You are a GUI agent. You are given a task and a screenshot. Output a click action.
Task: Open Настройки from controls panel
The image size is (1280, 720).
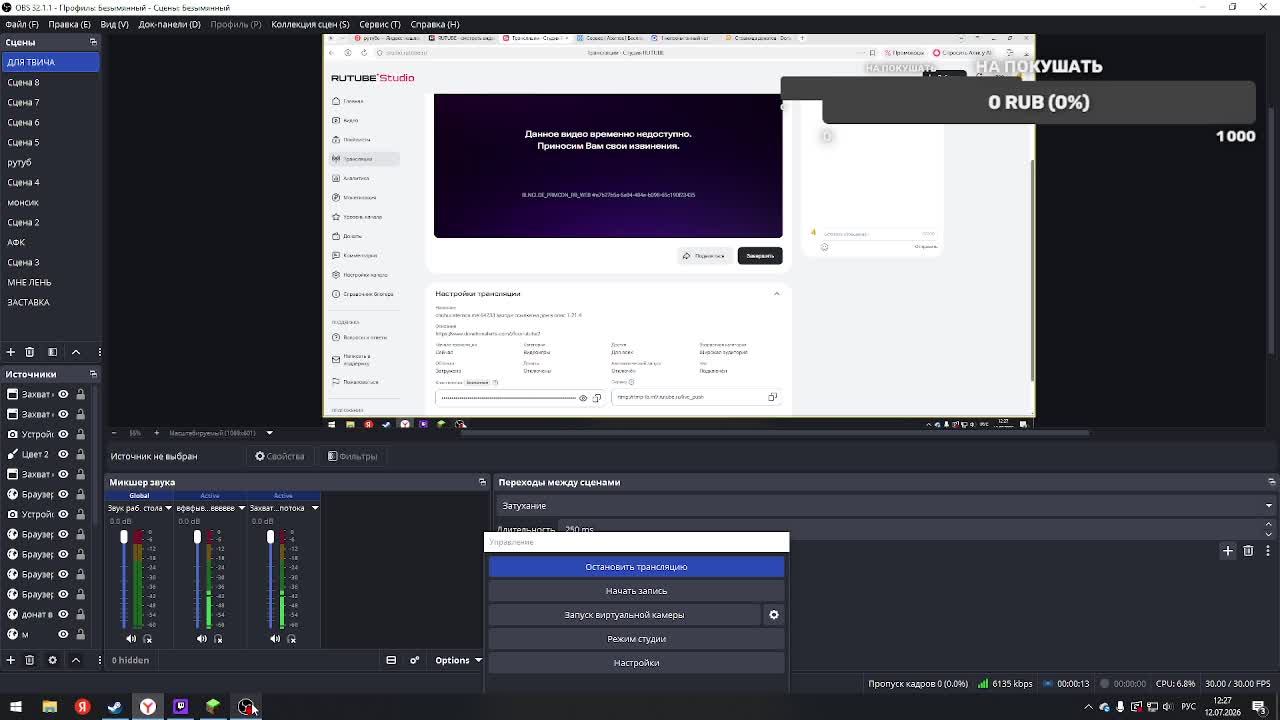(x=636, y=663)
